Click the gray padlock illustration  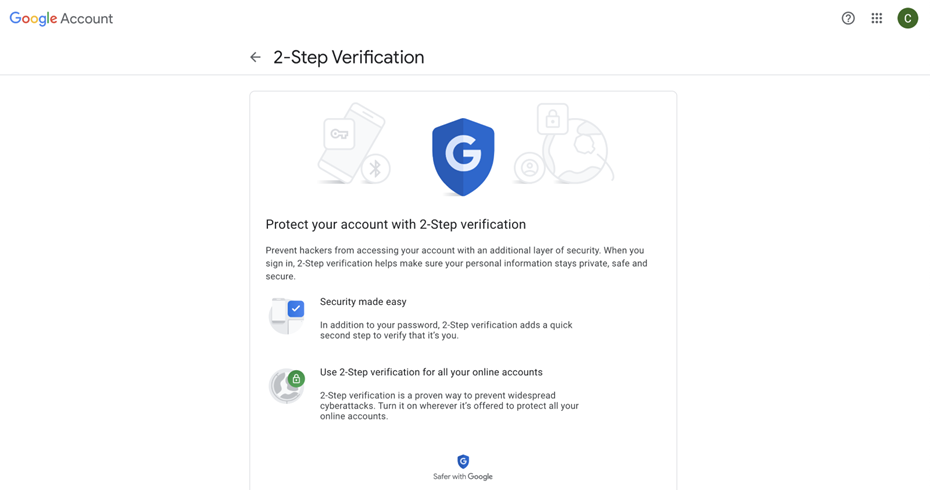[x=551, y=120]
